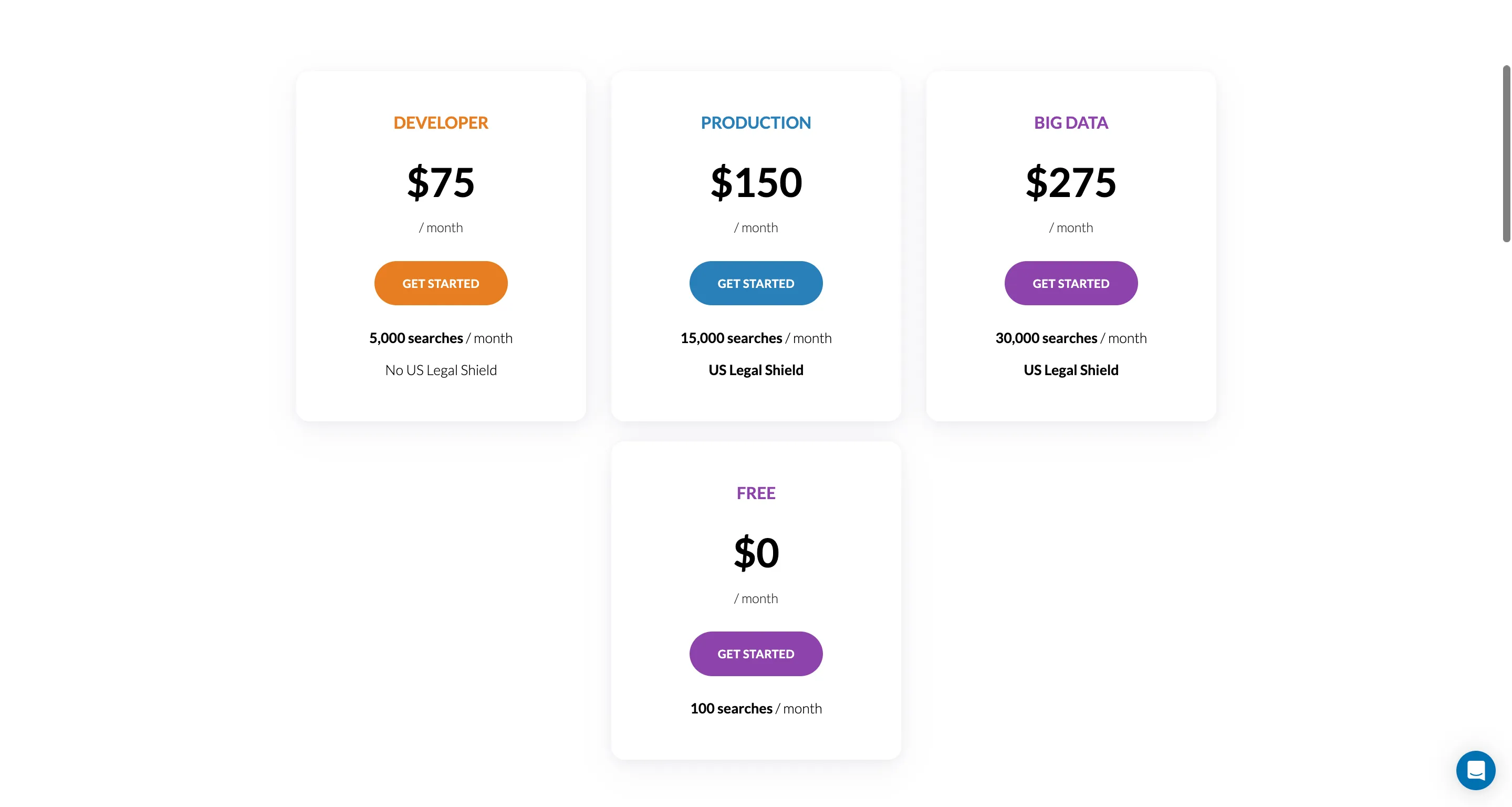1512x807 pixels.
Task: Select the BIG DATA plan heading
Action: click(1071, 123)
